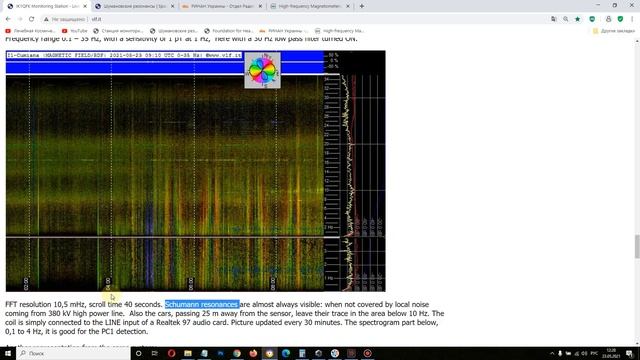Open the microphone icon in system tray
Image resolution: width=640 pixels, height=360 pixels.
click(560, 353)
